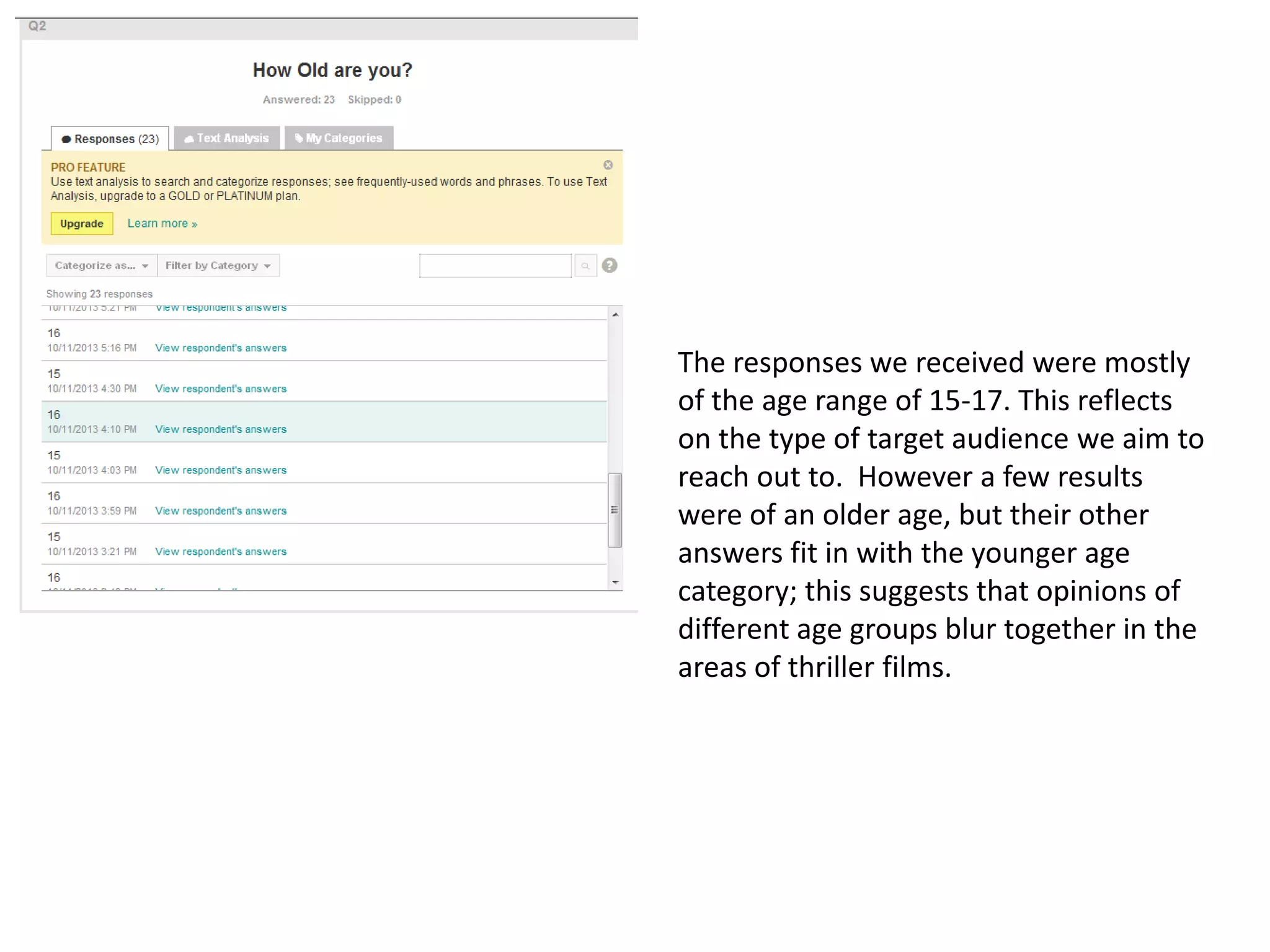1270x952 pixels.
Task: View respondent's answers for 4:03 PM response
Action: [221, 470]
